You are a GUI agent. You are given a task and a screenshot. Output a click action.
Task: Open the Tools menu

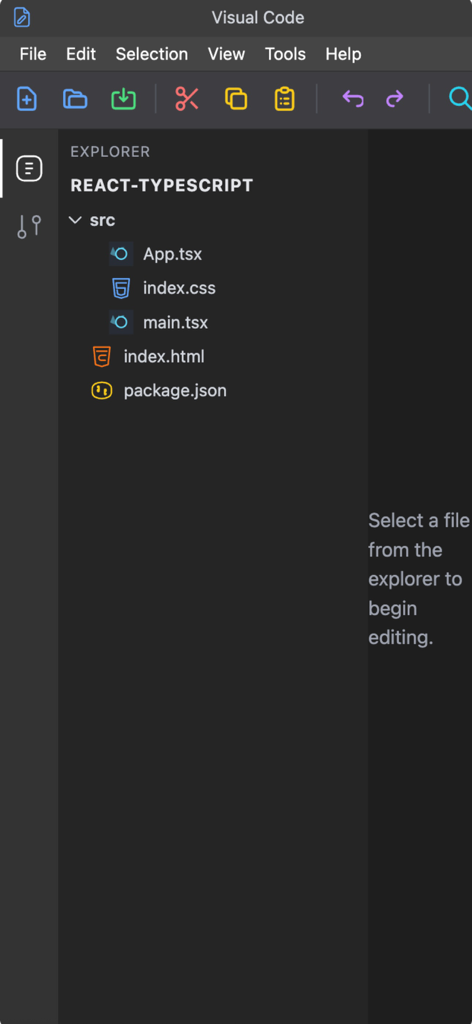pyautogui.click(x=285, y=54)
